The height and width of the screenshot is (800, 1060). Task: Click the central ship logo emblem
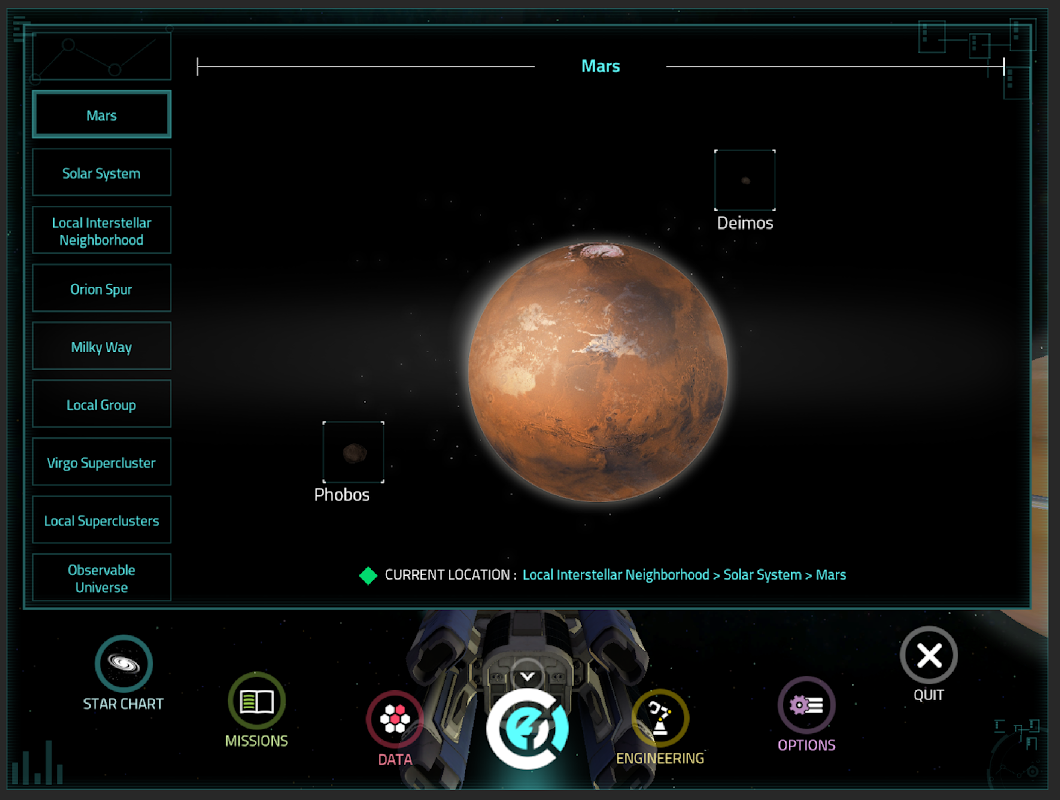[528, 728]
